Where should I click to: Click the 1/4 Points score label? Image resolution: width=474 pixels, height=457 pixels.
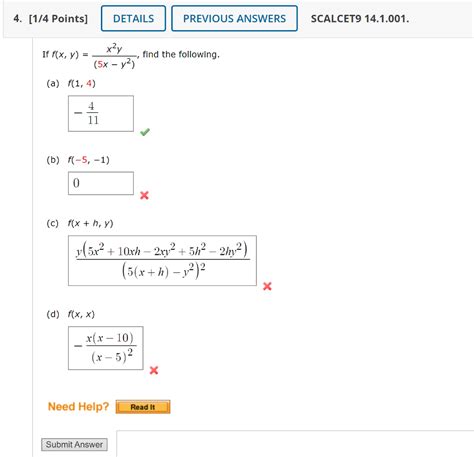point(58,19)
